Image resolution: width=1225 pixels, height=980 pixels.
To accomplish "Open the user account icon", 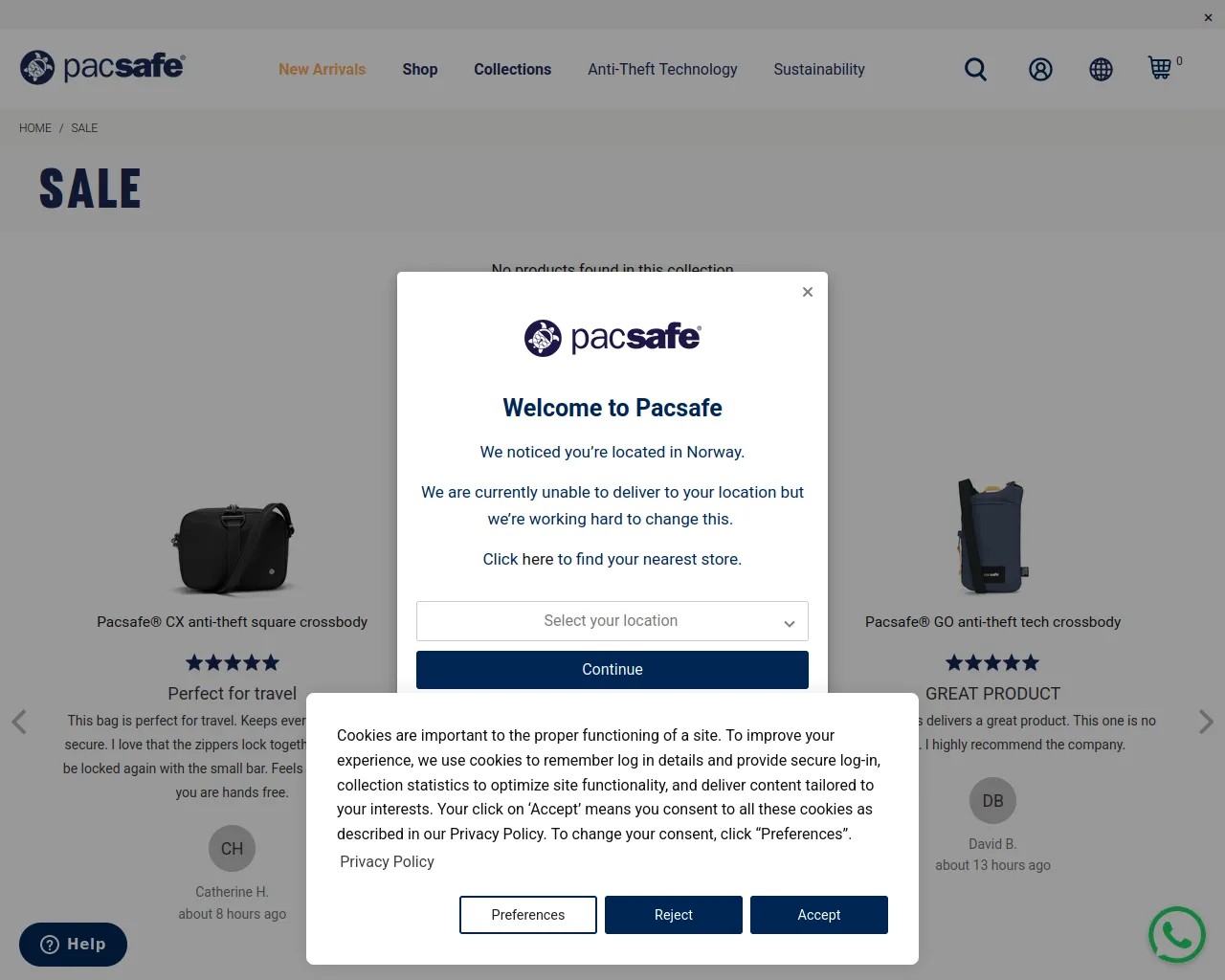I will click(1040, 69).
